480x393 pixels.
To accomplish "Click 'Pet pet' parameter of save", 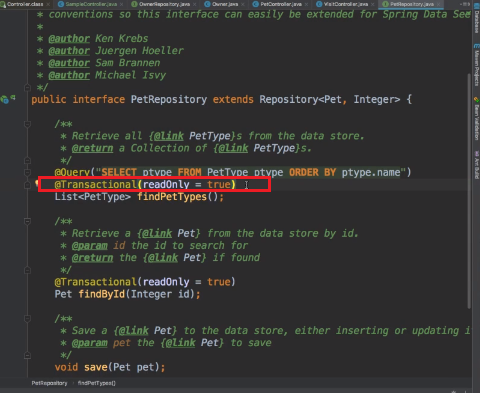I will click(x=133, y=367).
